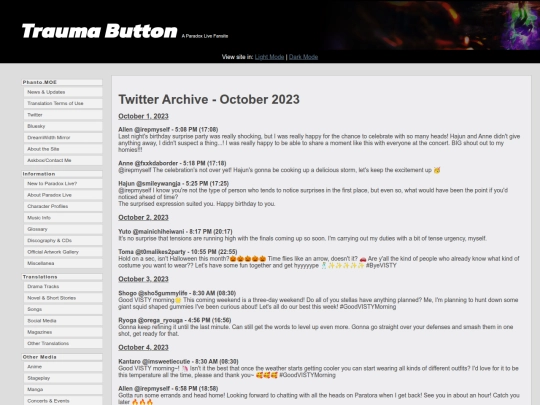Screen dimensions: 540x405
Task: Click Shogo @sho5gummylife 8:30 AM tweet header
Action: click(x=177, y=293)
